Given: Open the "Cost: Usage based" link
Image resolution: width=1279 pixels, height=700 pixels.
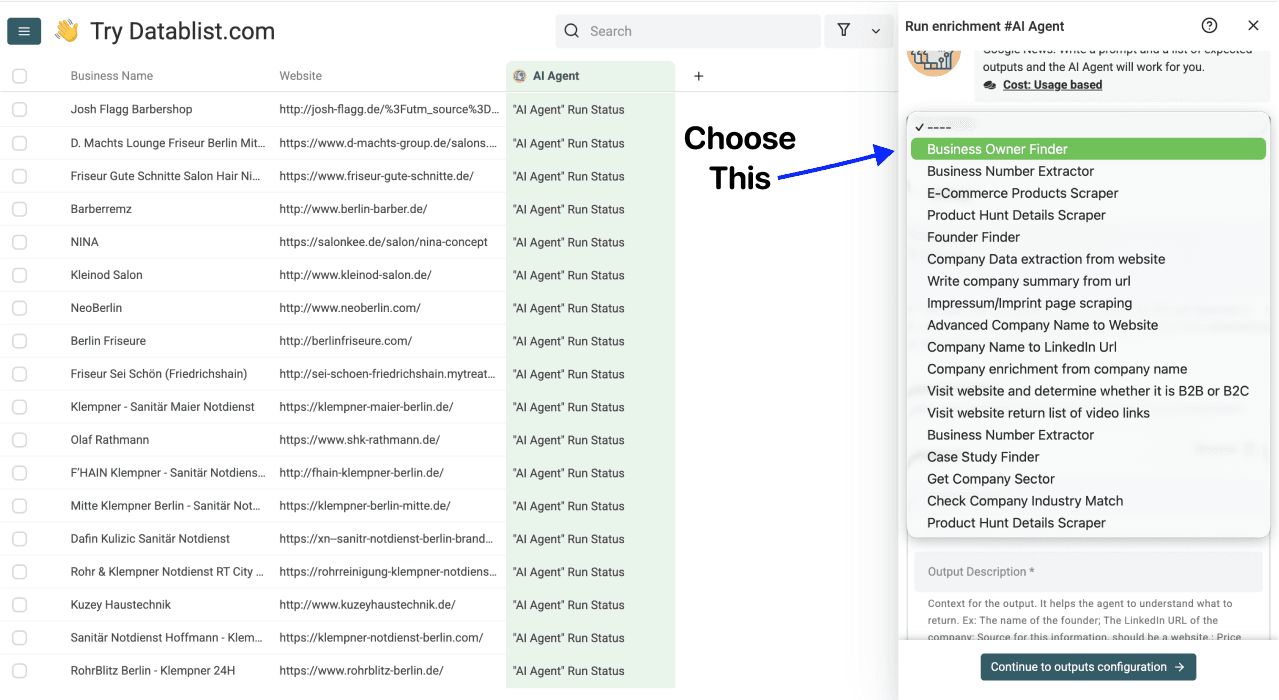Looking at the screenshot, I should 1054,84.
